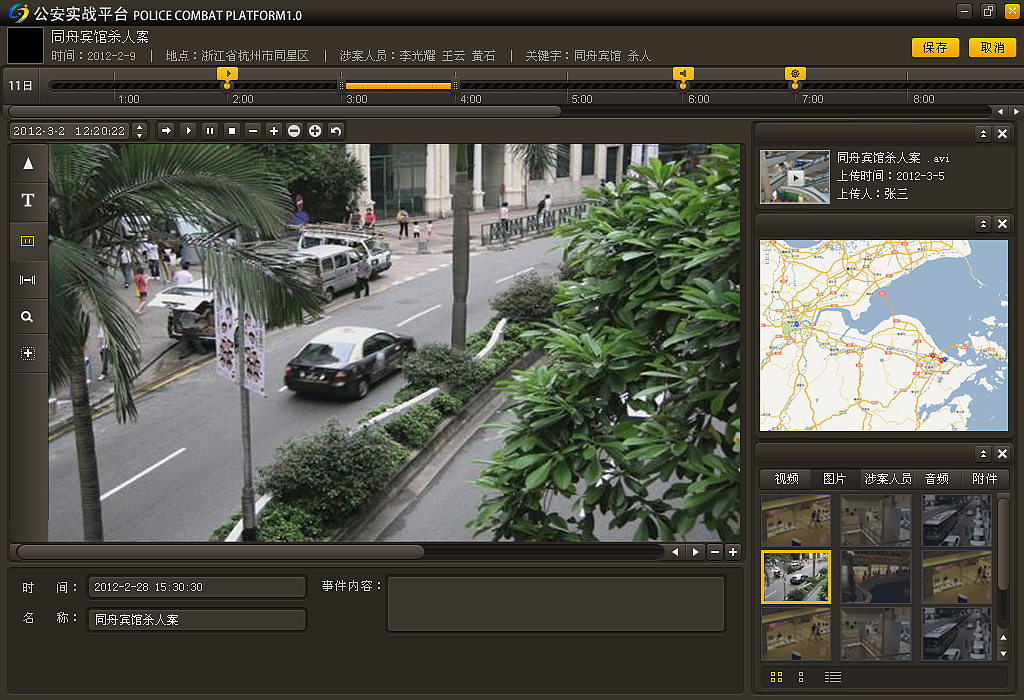Switch to grid thumbnail view
The width and height of the screenshot is (1024, 700).
(x=776, y=677)
